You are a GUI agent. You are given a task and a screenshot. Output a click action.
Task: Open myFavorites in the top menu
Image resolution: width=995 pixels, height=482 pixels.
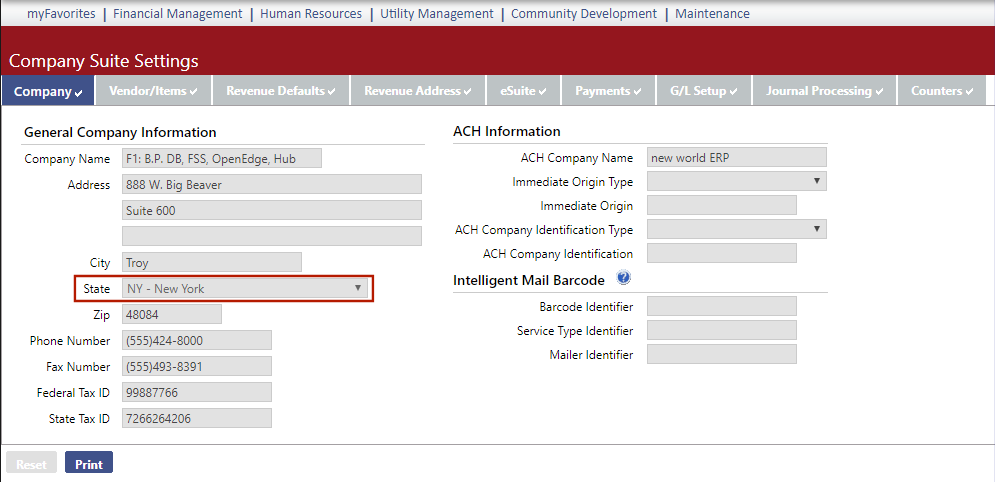coord(61,14)
